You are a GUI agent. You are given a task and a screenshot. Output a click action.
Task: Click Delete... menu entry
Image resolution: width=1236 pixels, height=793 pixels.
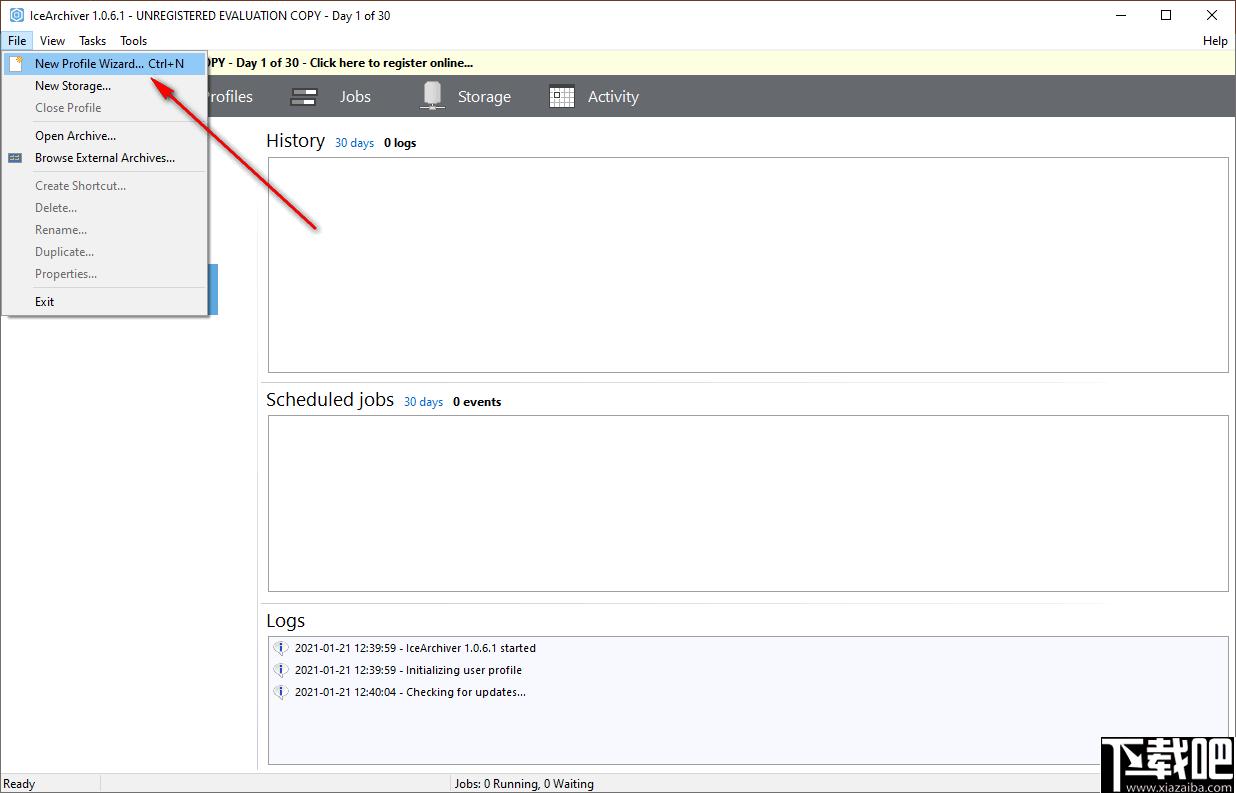105,208
